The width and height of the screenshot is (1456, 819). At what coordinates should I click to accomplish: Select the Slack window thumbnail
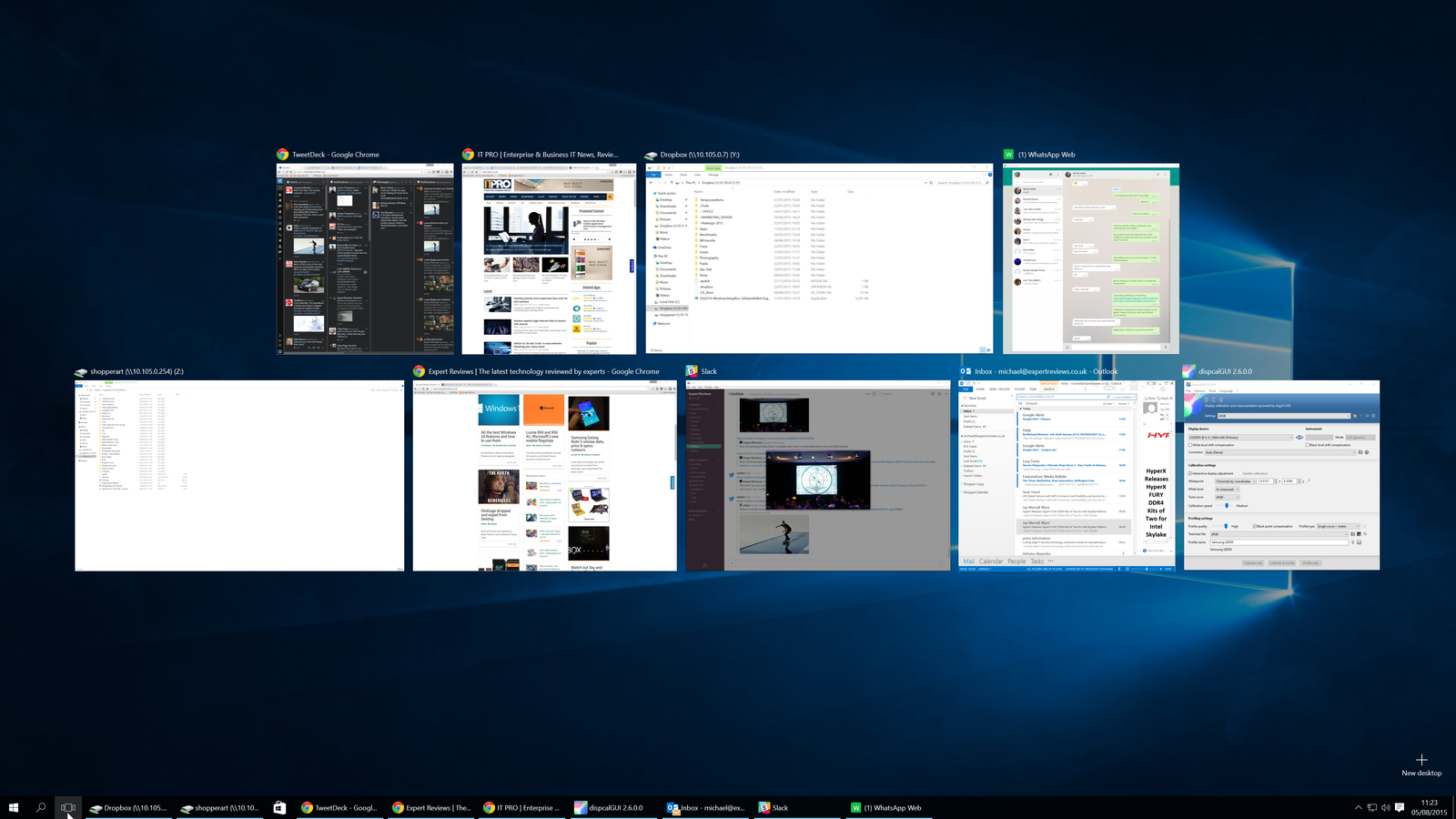(x=816, y=473)
